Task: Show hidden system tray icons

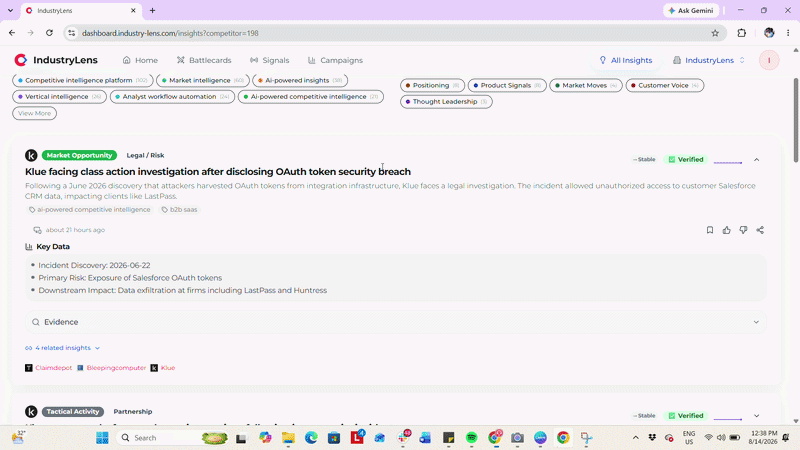Action: 635,438
